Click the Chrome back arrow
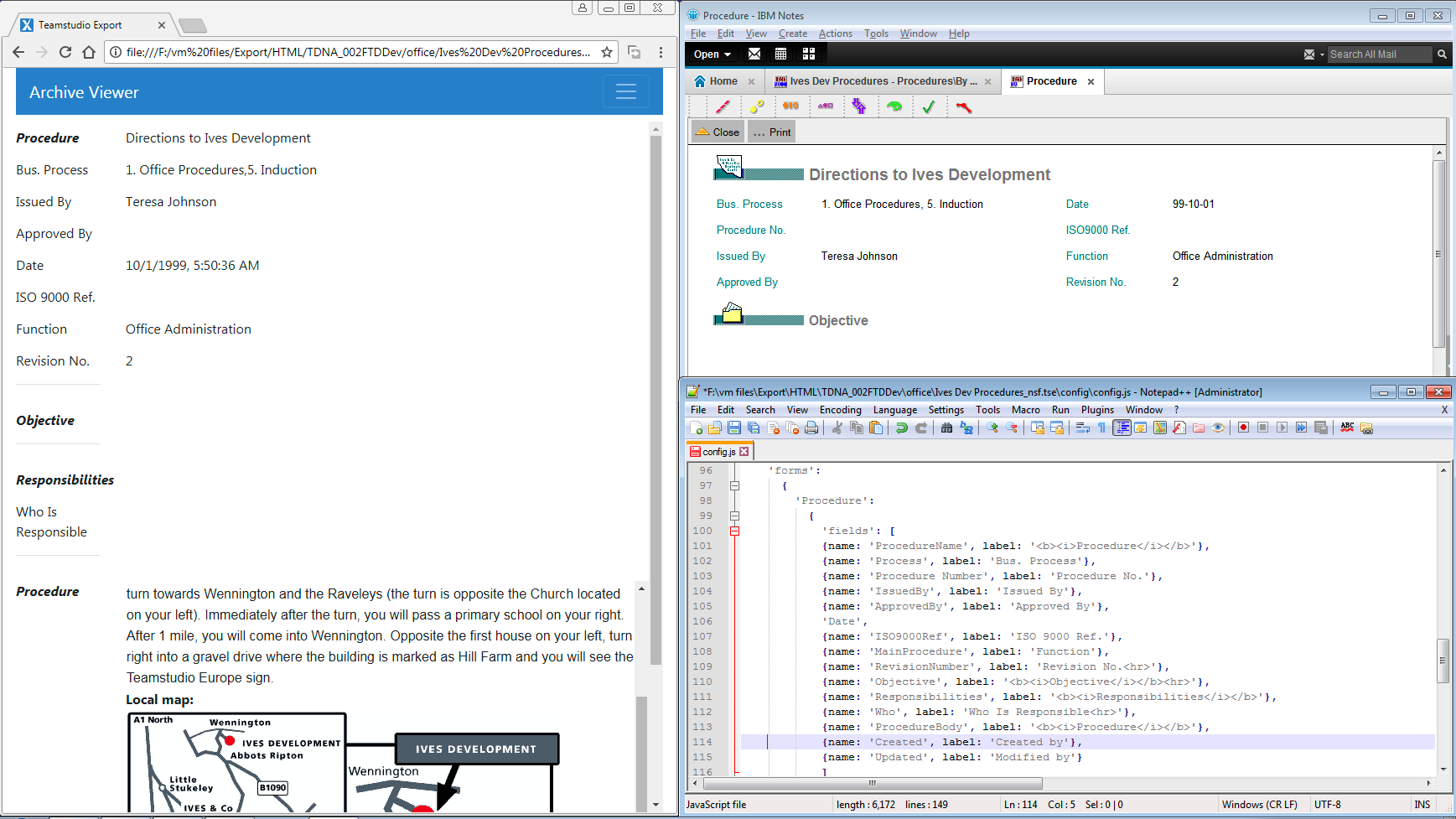This screenshot has width=1456, height=819. click(19, 52)
